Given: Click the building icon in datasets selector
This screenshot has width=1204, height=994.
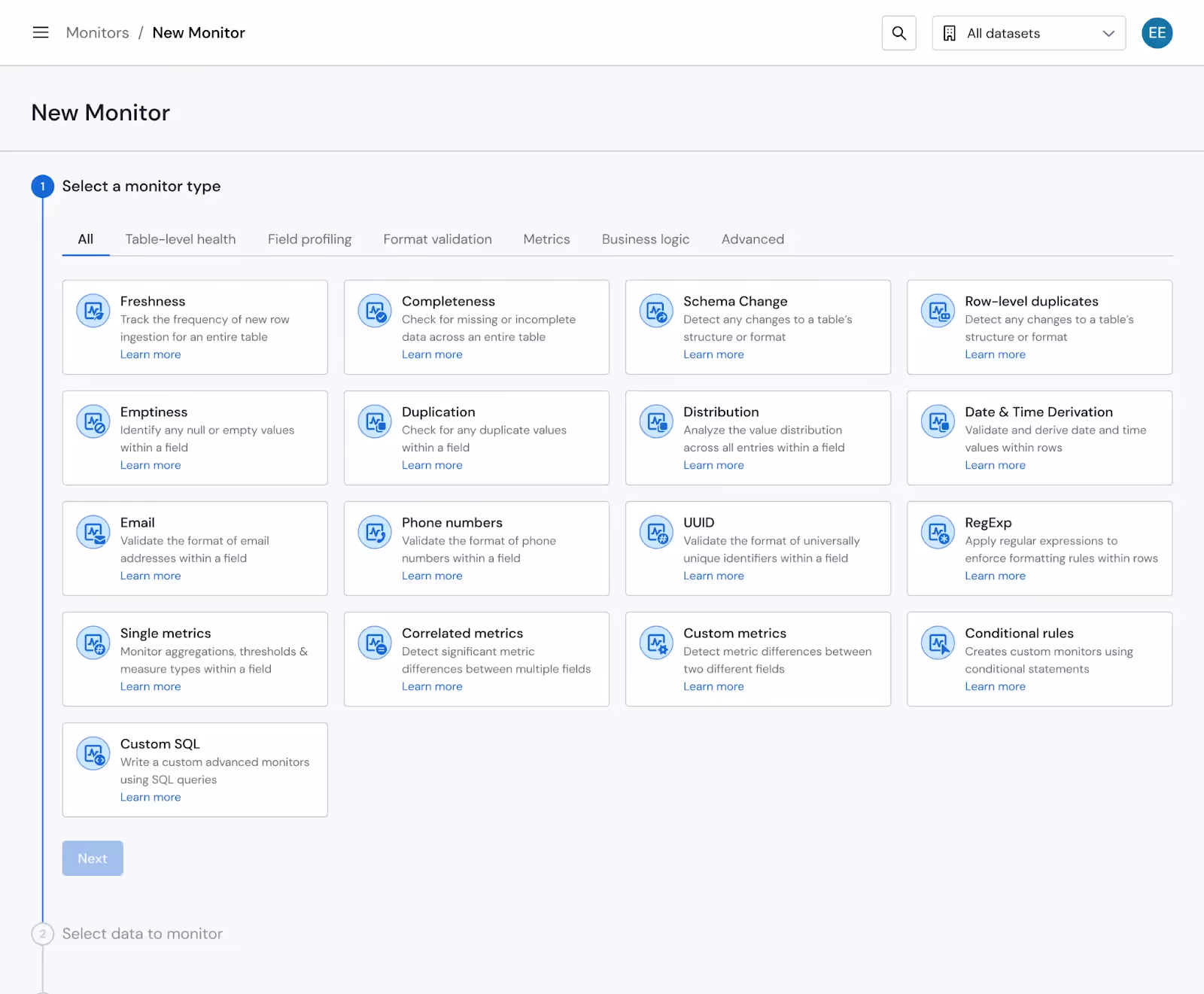Looking at the screenshot, I should [x=950, y=33].
